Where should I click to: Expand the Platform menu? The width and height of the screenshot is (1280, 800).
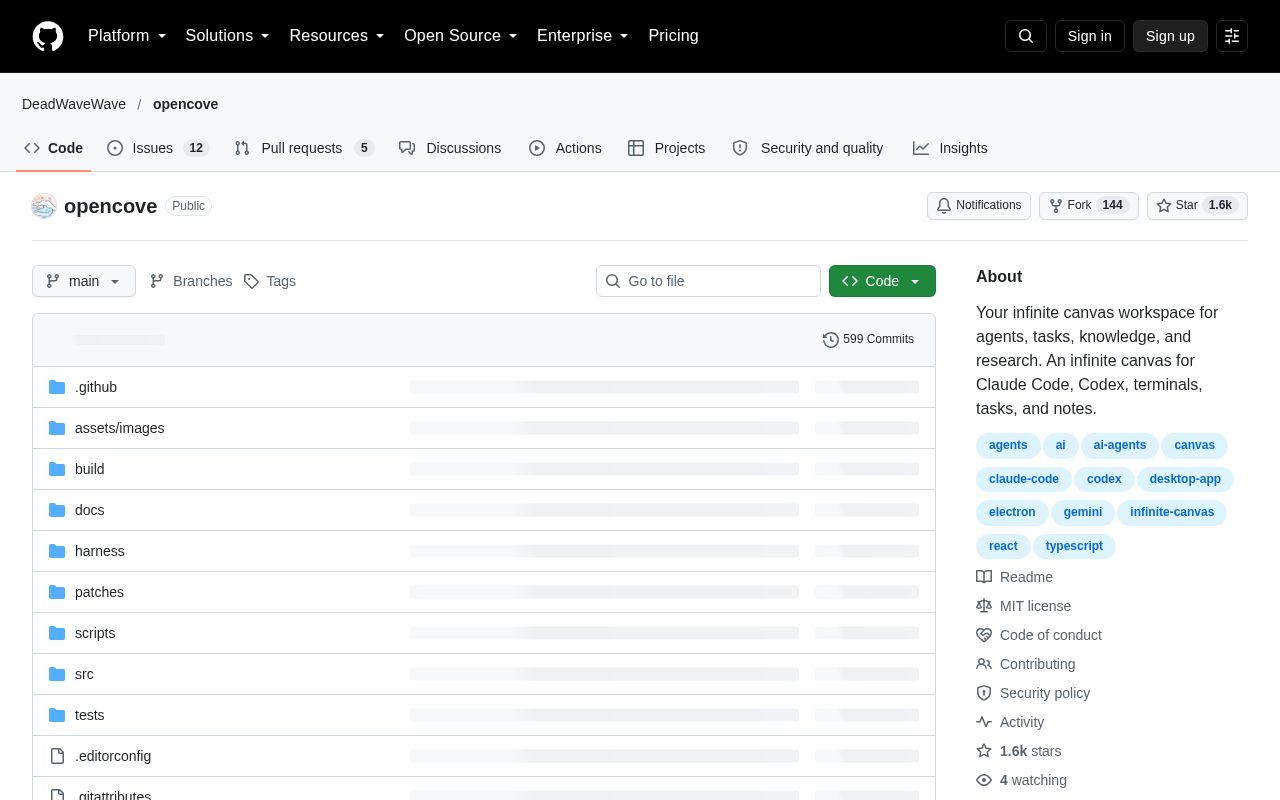127,36
